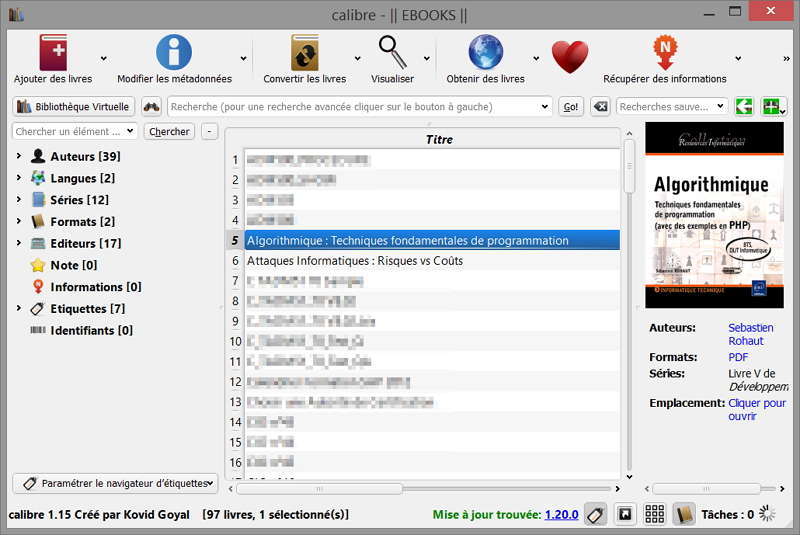This screenshot has height=535, width=800.
Task: Open Modifier les métadonnées info icon
Action: click(x=173, y=52)
